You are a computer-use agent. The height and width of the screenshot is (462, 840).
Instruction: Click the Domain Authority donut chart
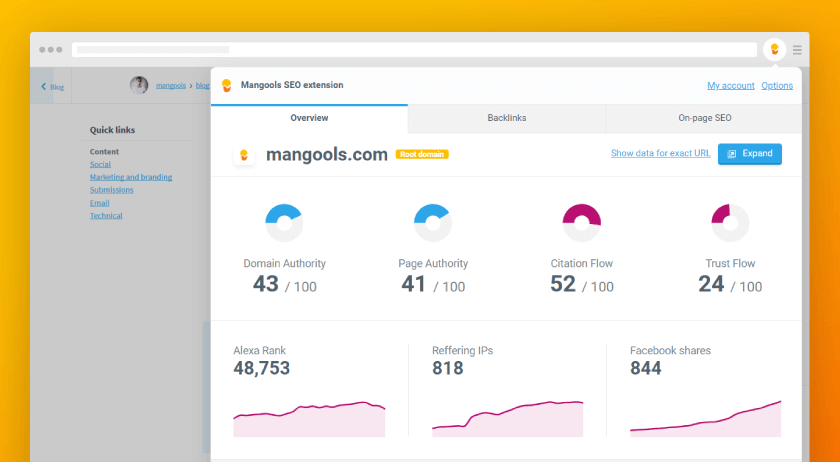pyautogui.click(x=284, y=222)
